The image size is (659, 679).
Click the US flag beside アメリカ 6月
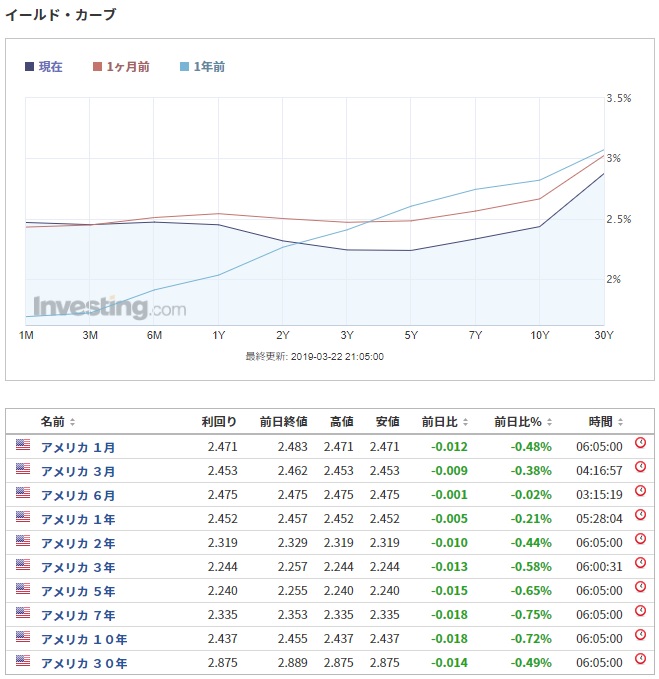(23, 492)
